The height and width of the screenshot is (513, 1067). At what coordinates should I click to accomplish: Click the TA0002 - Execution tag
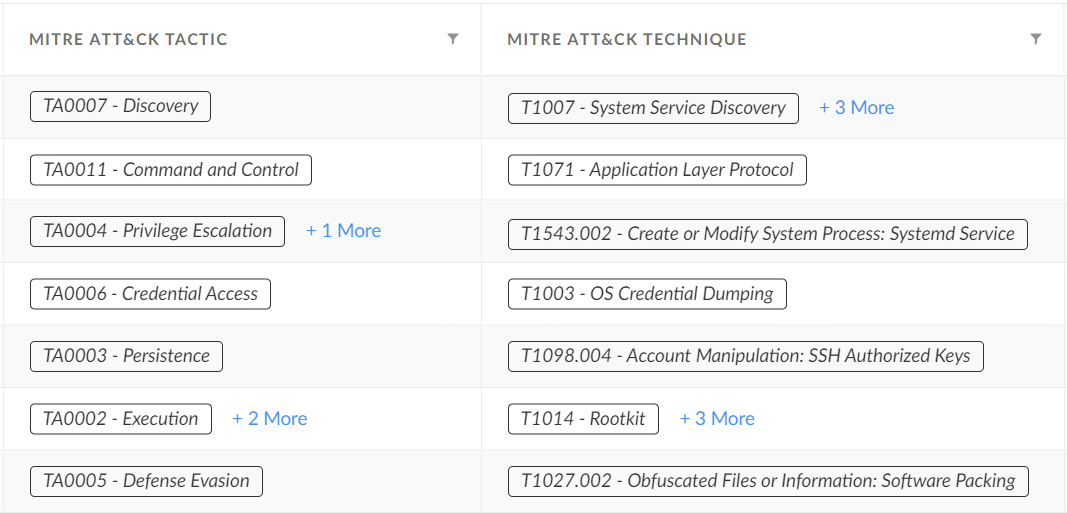(x=120, y=419)
